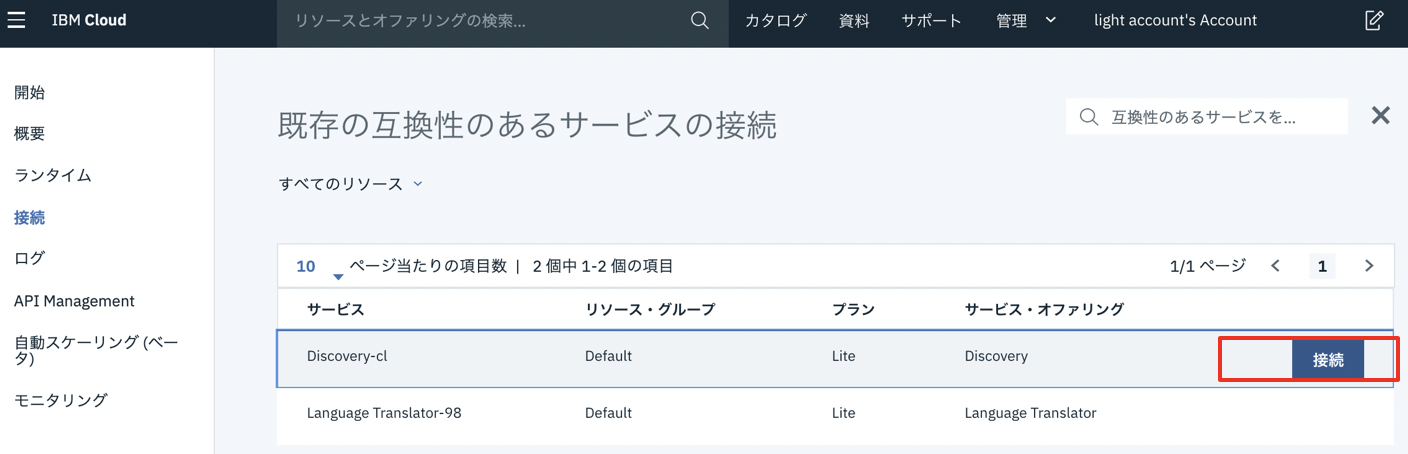Select 接続 in the sidebar

click(x=29, y=217)
